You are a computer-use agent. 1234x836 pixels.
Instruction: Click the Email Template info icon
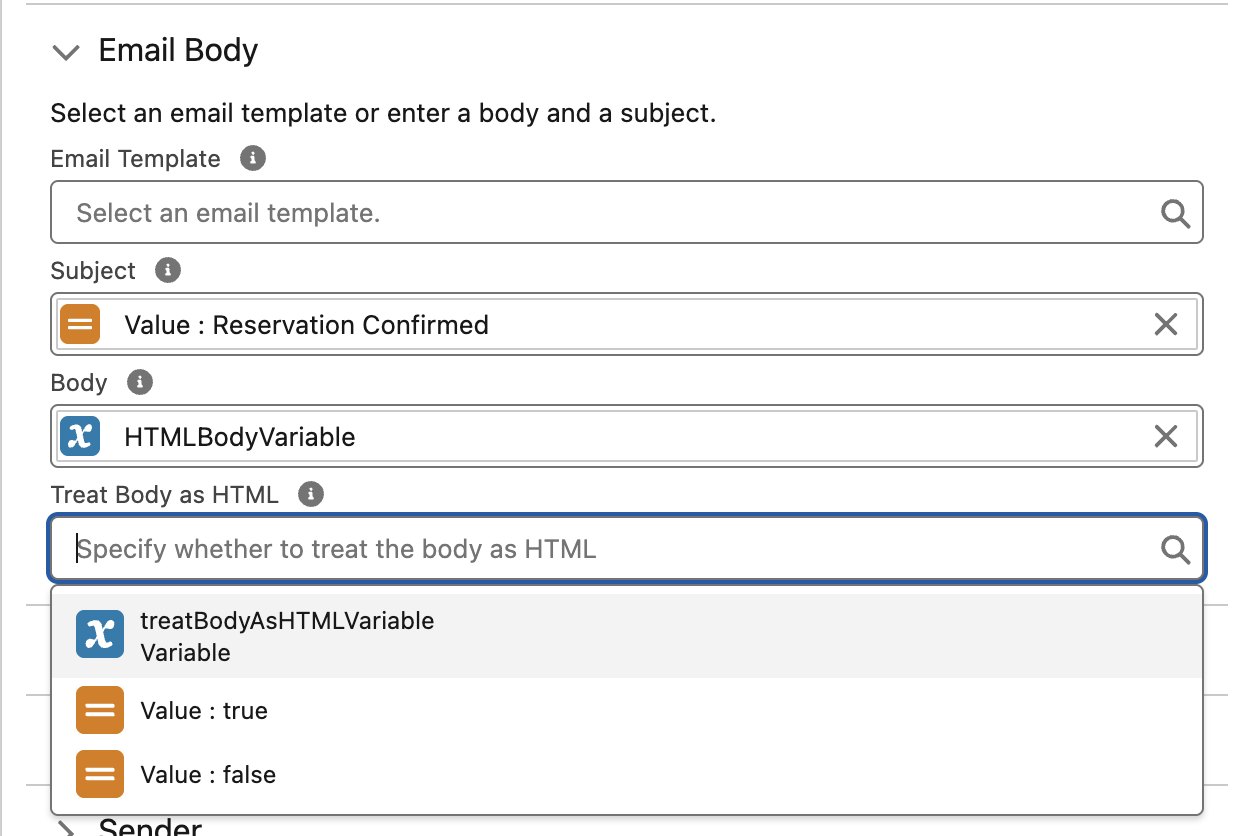pos(253,158)
